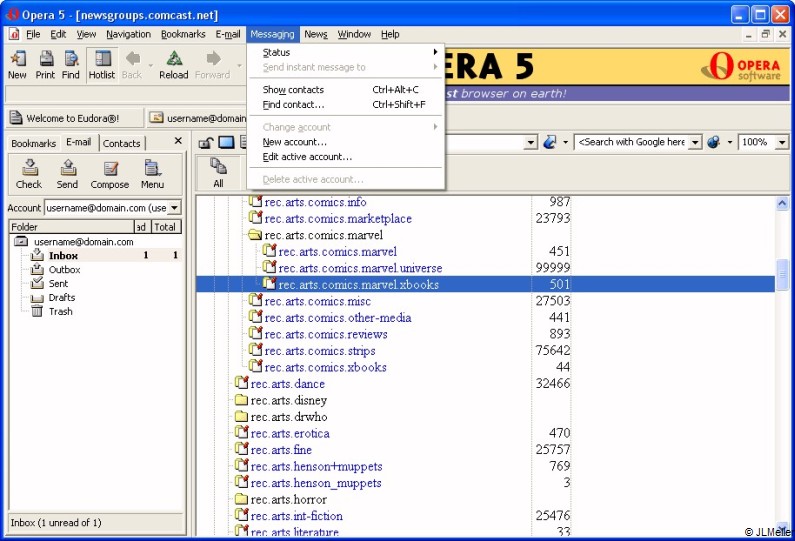Image resolution: width=795 pixels, height=541 pixels.
Task: Open rec.arts.comics.strips newsgroup
Action: pos(320,351)
